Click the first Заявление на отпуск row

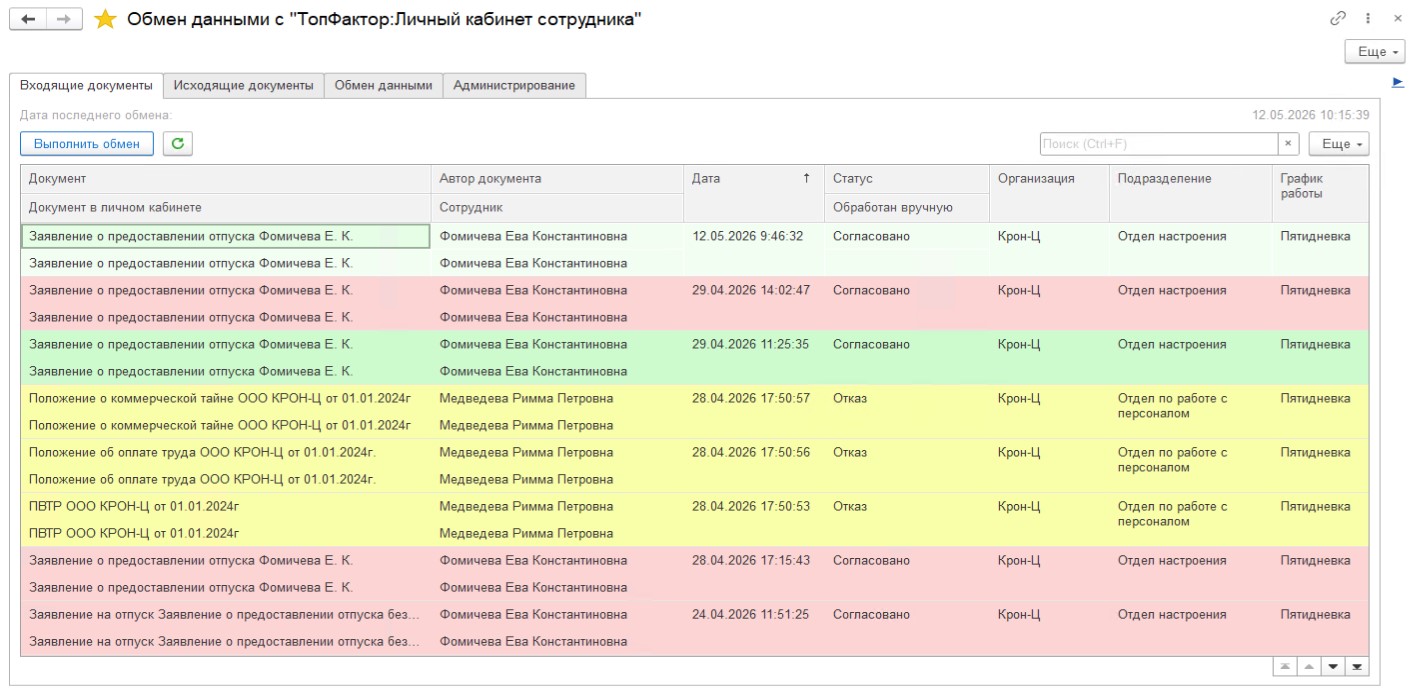click(x=224, y=615)
